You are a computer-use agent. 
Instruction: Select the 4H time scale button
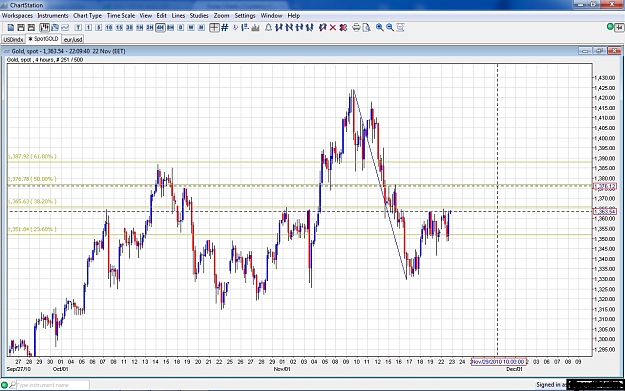point(160,28)
